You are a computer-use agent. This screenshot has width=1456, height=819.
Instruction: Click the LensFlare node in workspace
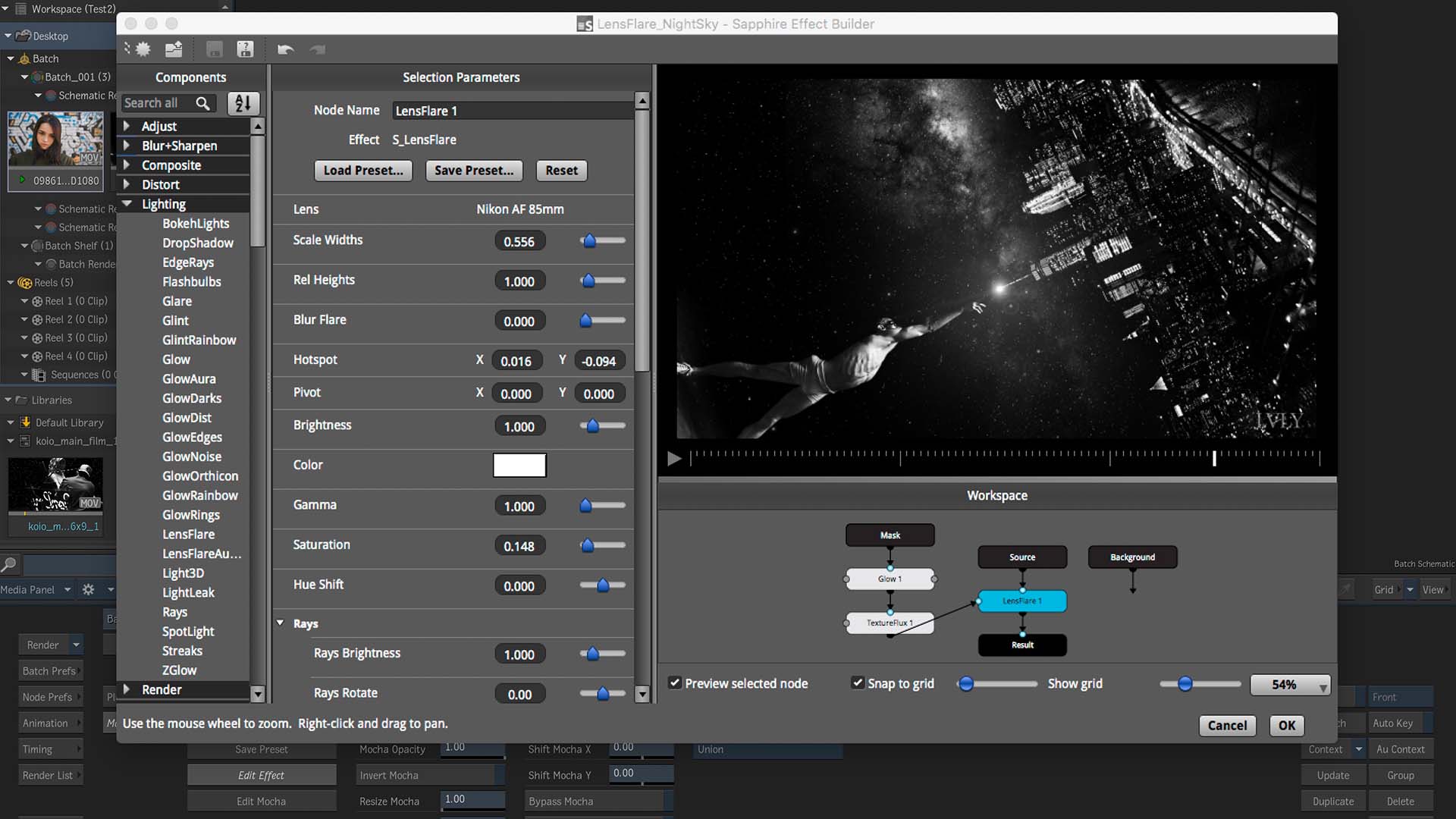pyautogui.click(x=1022, y=601)
